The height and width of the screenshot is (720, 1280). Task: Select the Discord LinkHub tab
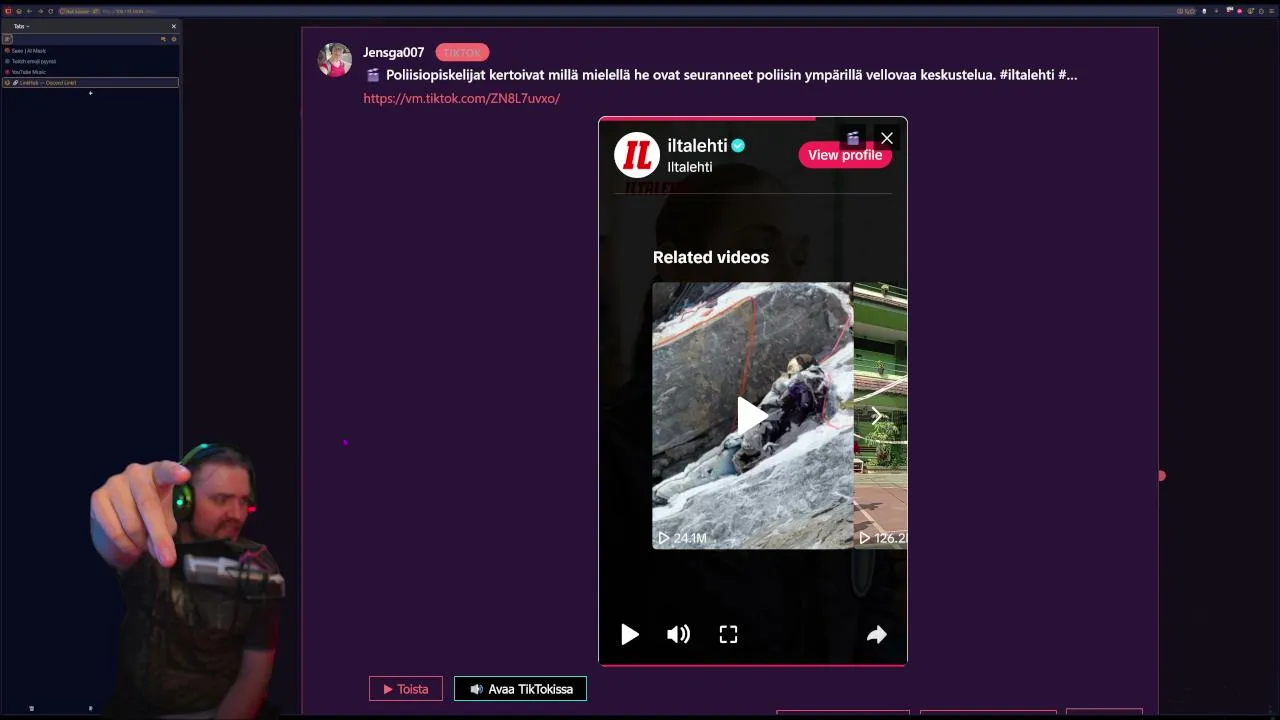click(90, 82)
